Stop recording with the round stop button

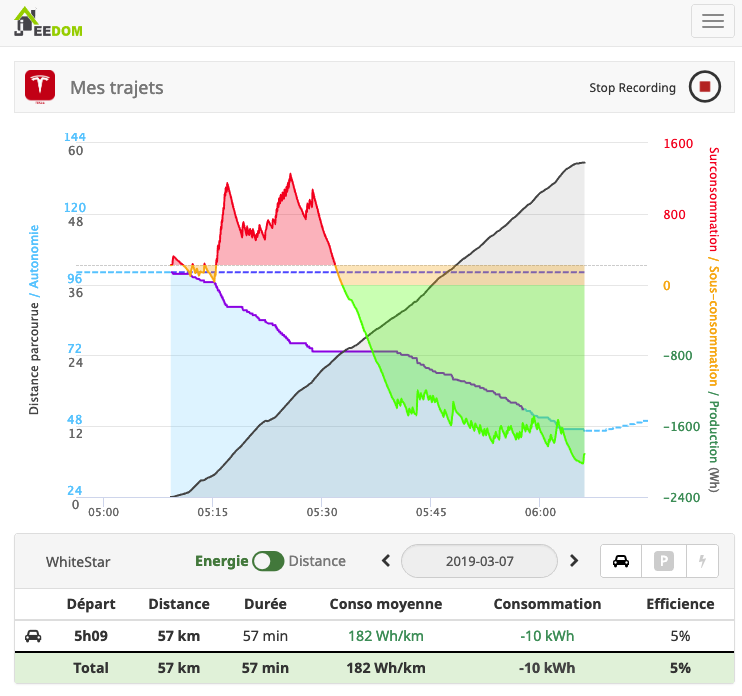click(705, 87)
